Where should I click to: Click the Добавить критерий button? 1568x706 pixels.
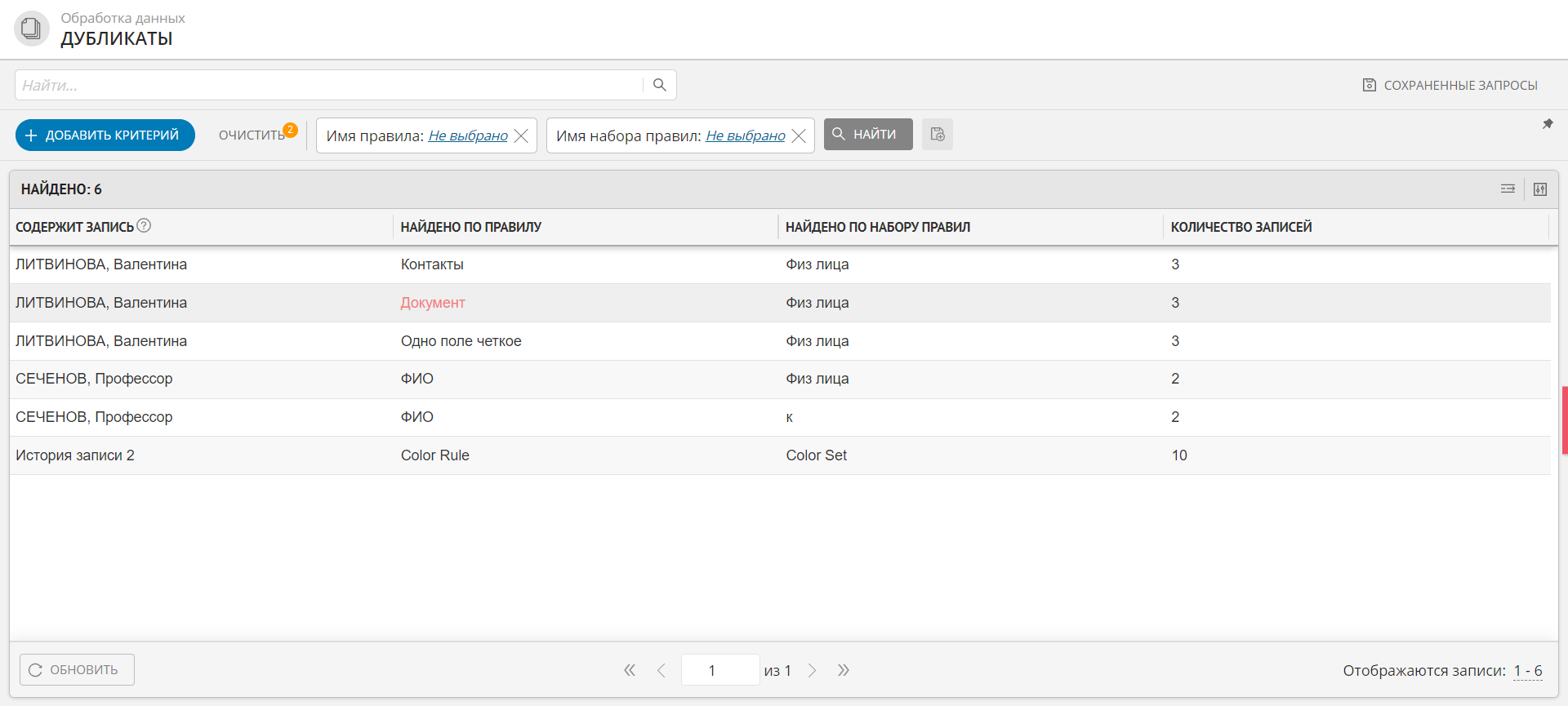point(105,135)
